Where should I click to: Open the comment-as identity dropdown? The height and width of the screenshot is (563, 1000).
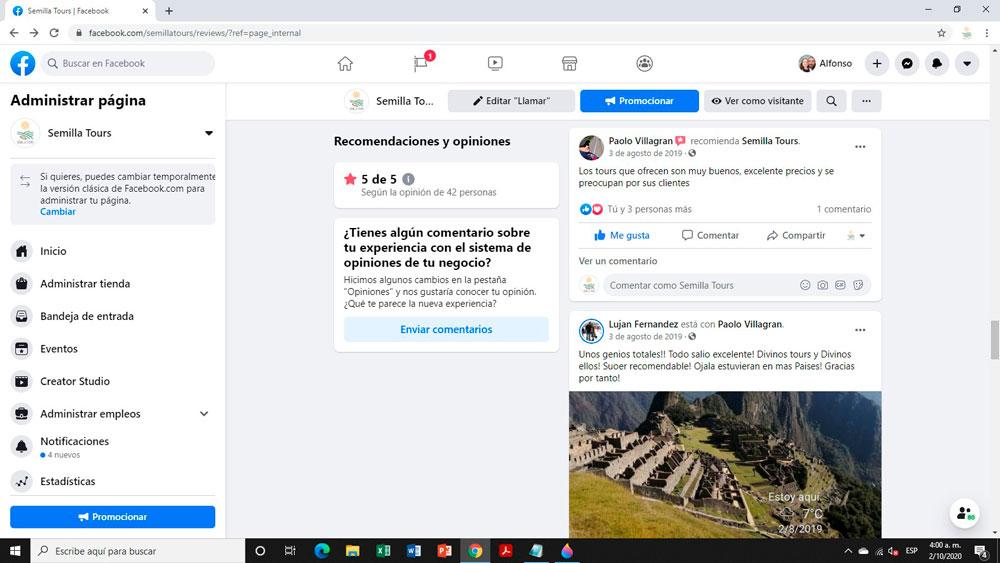click(x=856, y=236)
